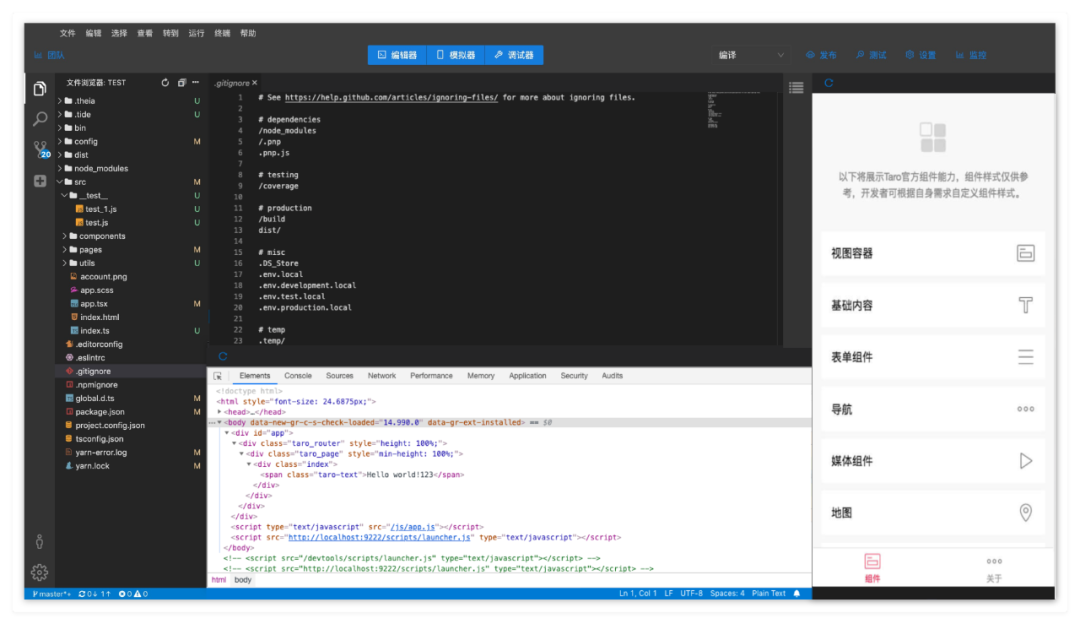1080x624 pixels.
Task: Switch to the Console devtools tab
Action: click(x=298, y=376)
